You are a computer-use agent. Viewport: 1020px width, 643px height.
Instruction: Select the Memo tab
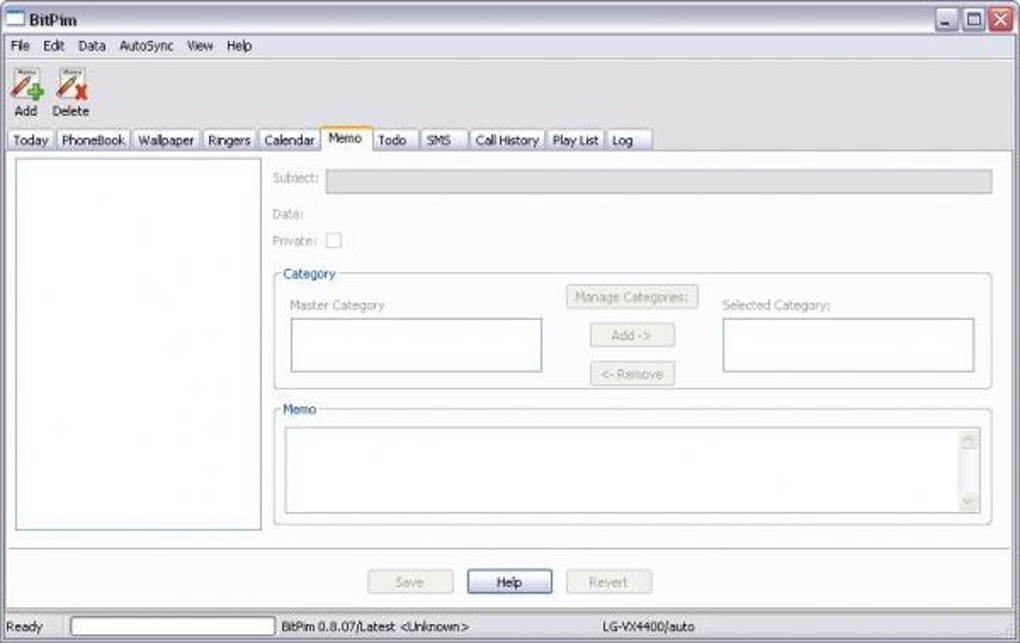pos(345,138)
